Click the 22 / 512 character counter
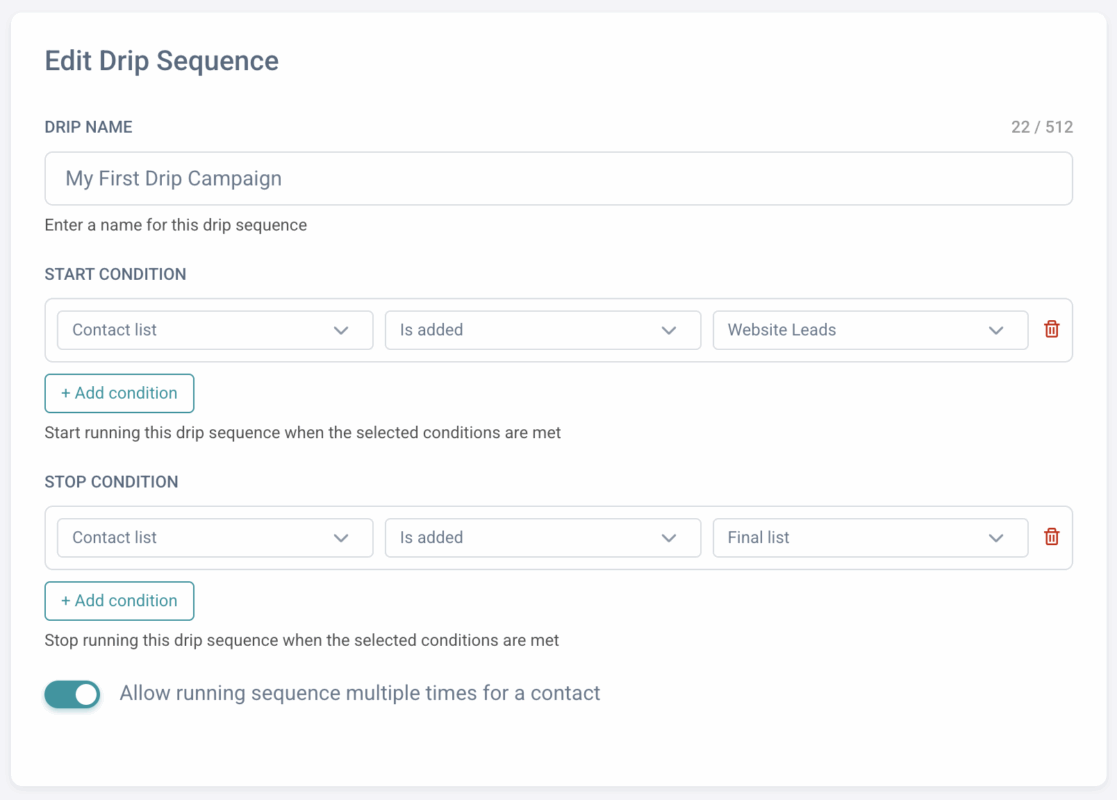The width and height of the screenshot is (1117, 800). click(x=1041, y=127)
